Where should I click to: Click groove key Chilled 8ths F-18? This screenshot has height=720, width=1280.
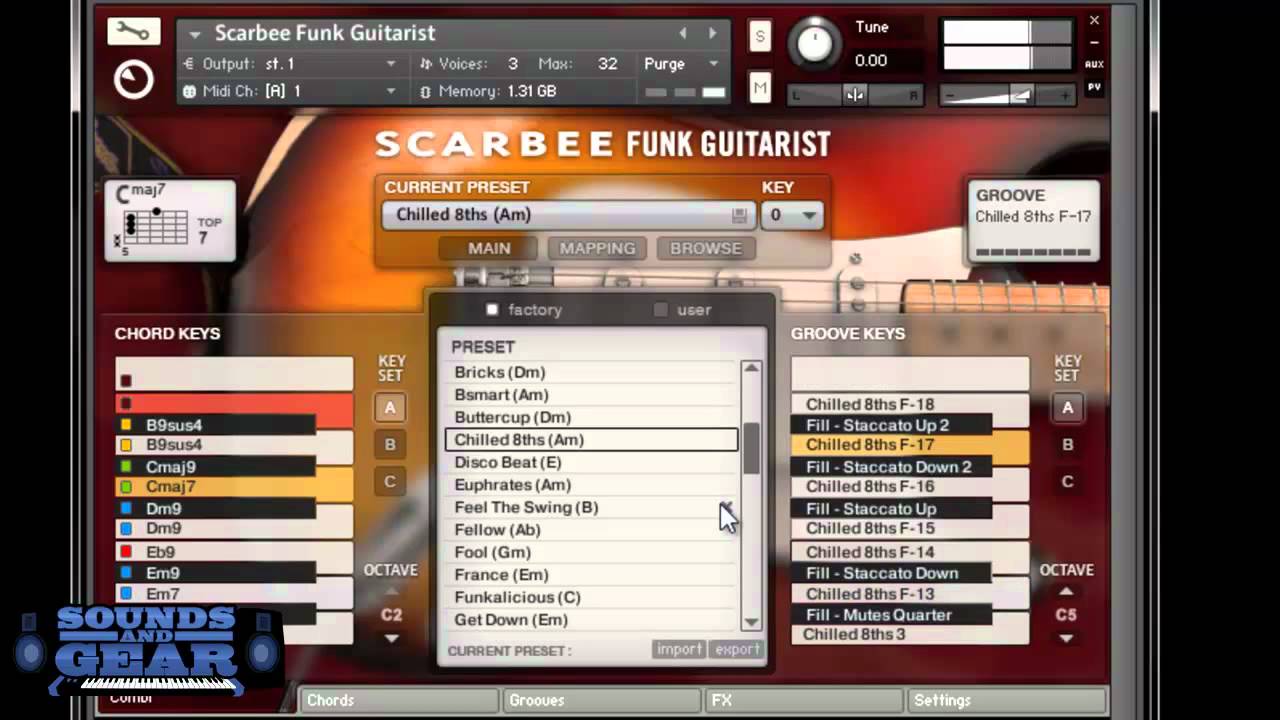tap(910, 405)
